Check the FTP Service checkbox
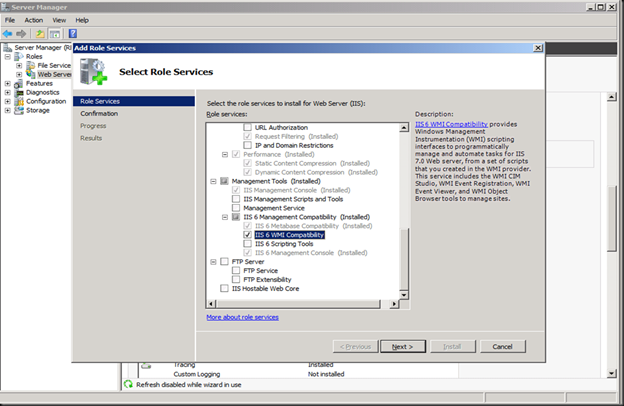The height and width of the screenshot is (406, 624). tap(236, 271)
